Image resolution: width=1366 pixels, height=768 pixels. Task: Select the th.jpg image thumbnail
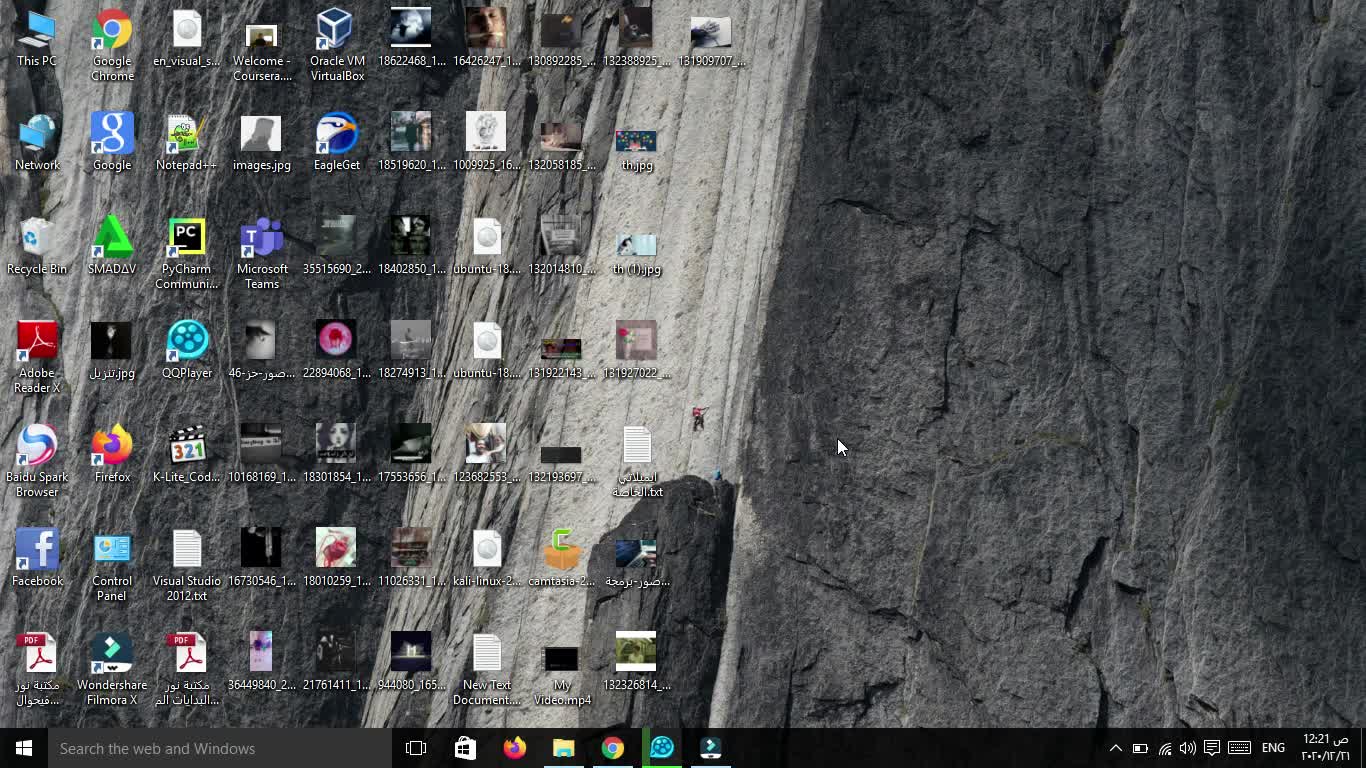pyautogui.click(x=637, y=142)
